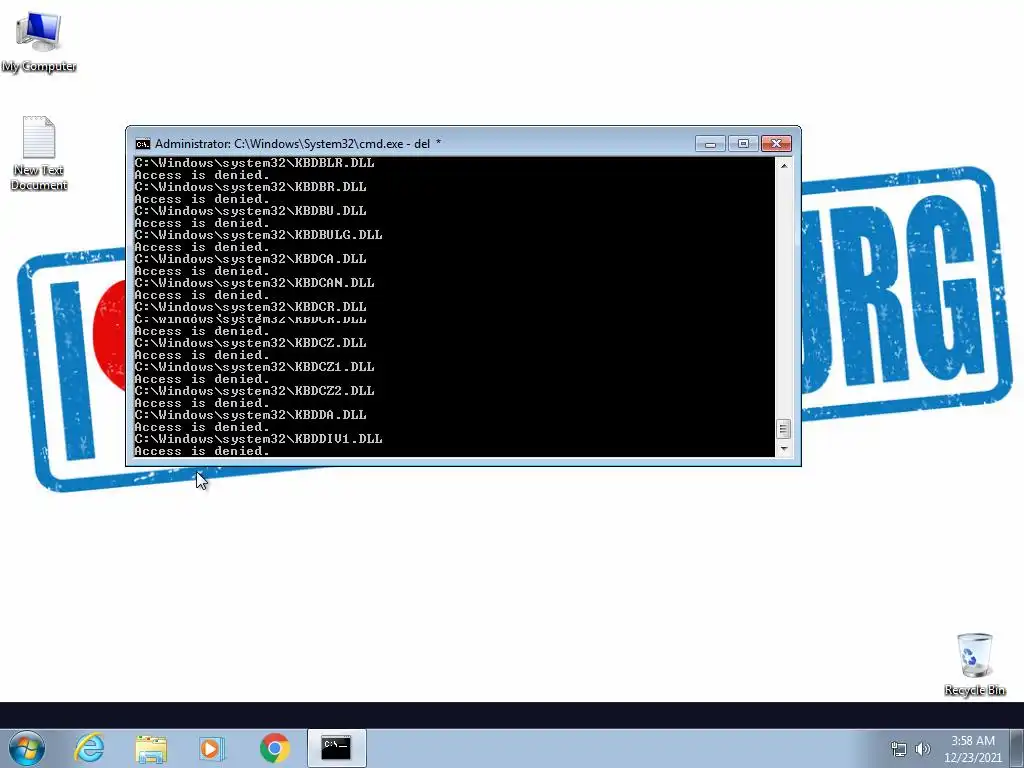Select the Recycle Bin desktop icon
Image resolution: width=1024 pixels, height=768 pixels.
pos(974,664)
